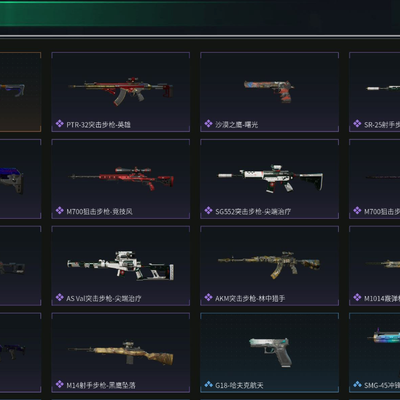Choose the wooden M14 rifle image

(x=121, y=353)
